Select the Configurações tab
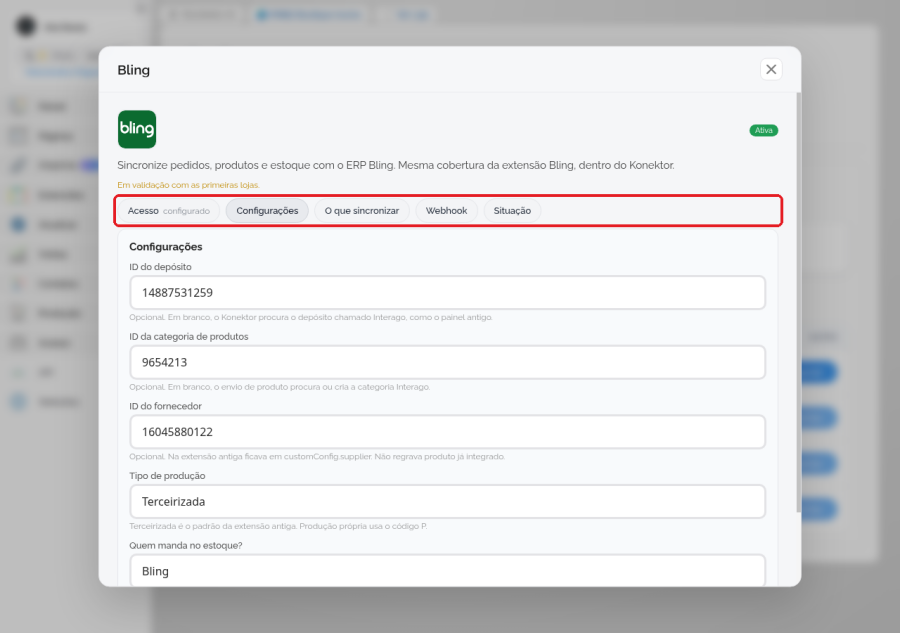 click(267, 211)
